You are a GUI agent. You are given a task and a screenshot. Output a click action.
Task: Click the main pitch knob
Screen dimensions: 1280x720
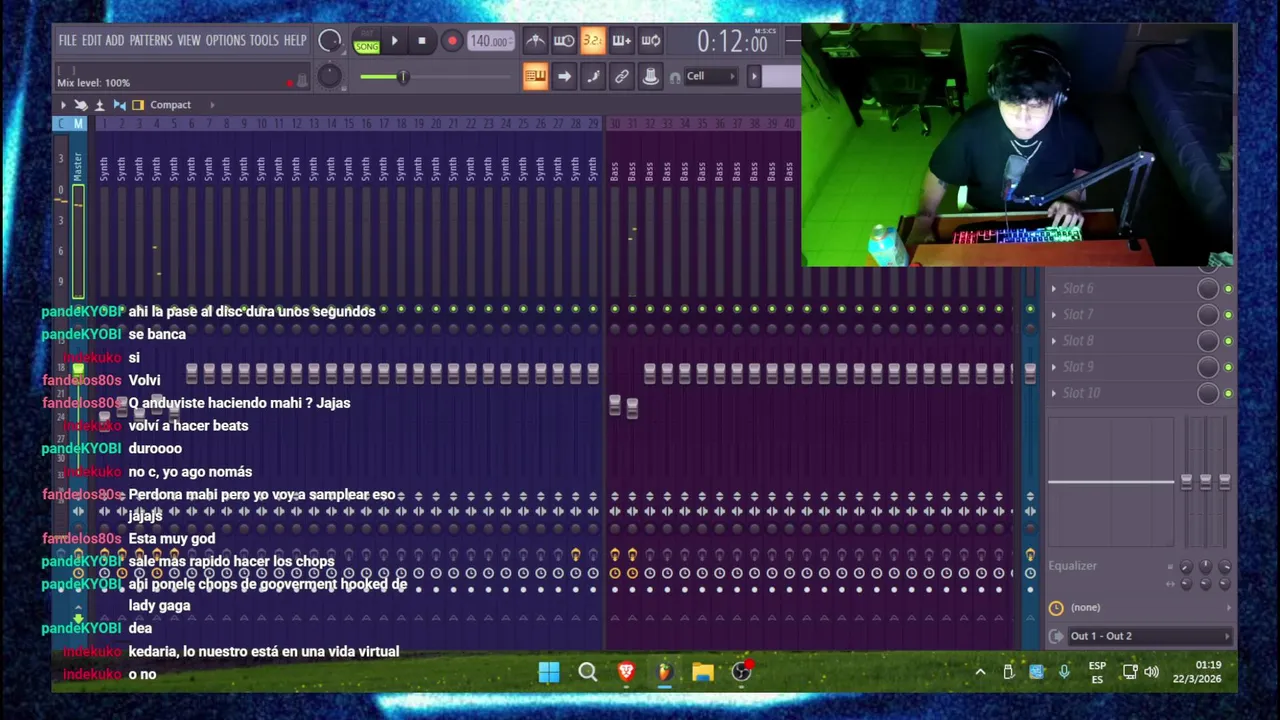pos(329,77)
